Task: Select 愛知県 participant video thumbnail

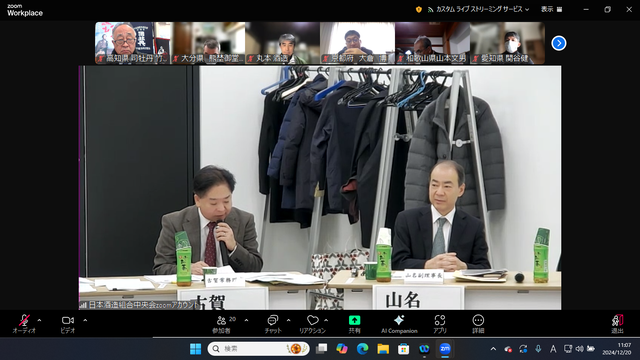Action: coord(507,43)
